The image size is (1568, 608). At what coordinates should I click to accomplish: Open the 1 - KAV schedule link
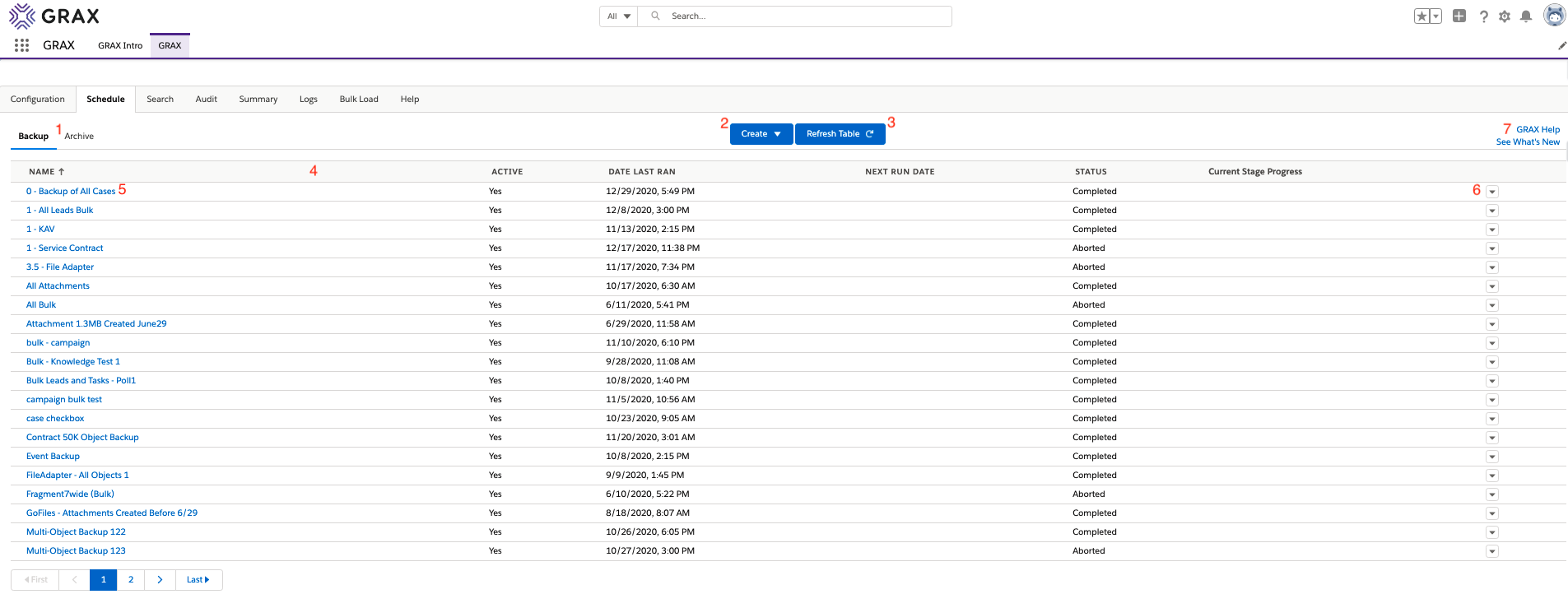point(40,230)
